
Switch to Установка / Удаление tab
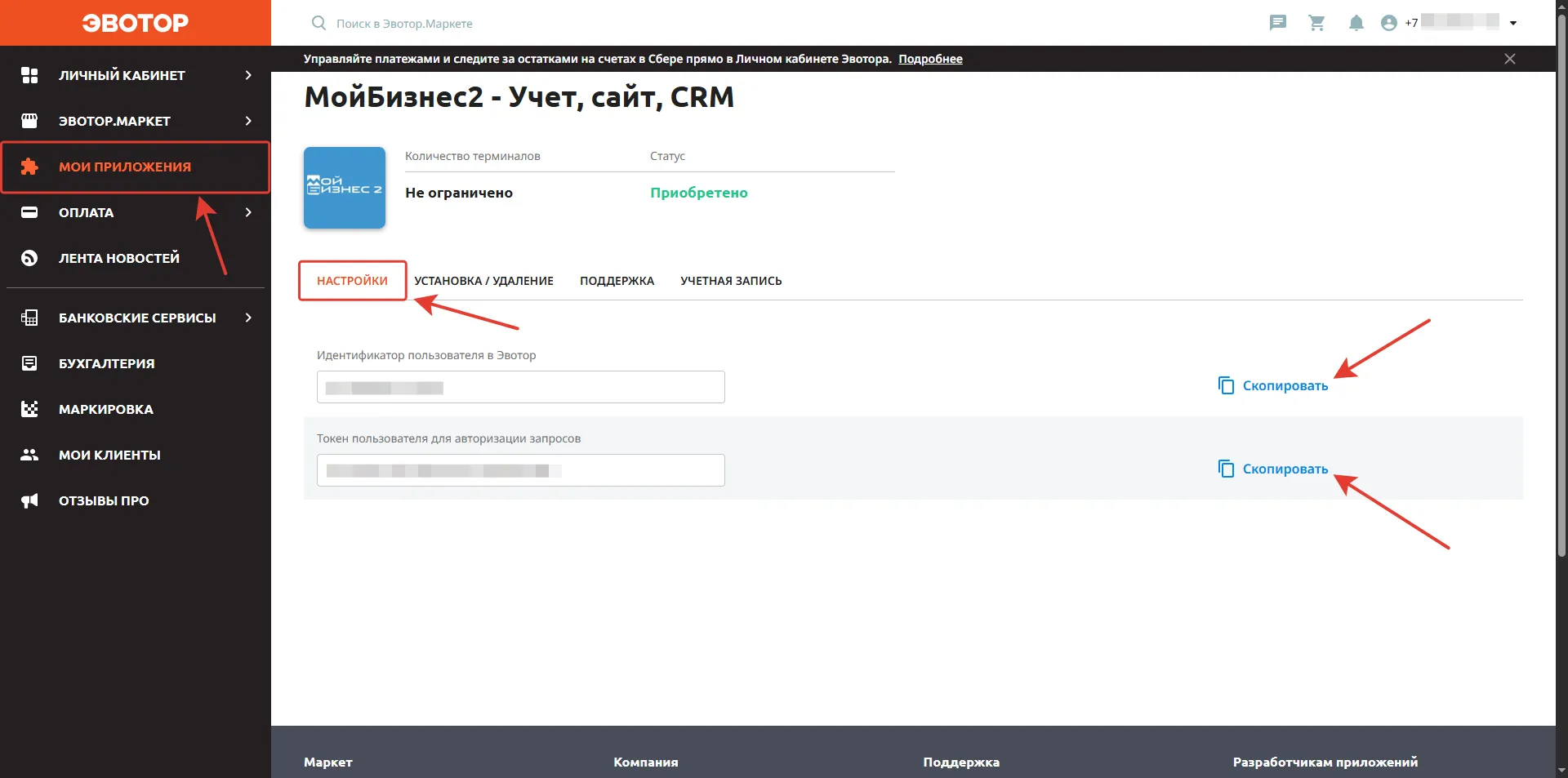(483, 281)
